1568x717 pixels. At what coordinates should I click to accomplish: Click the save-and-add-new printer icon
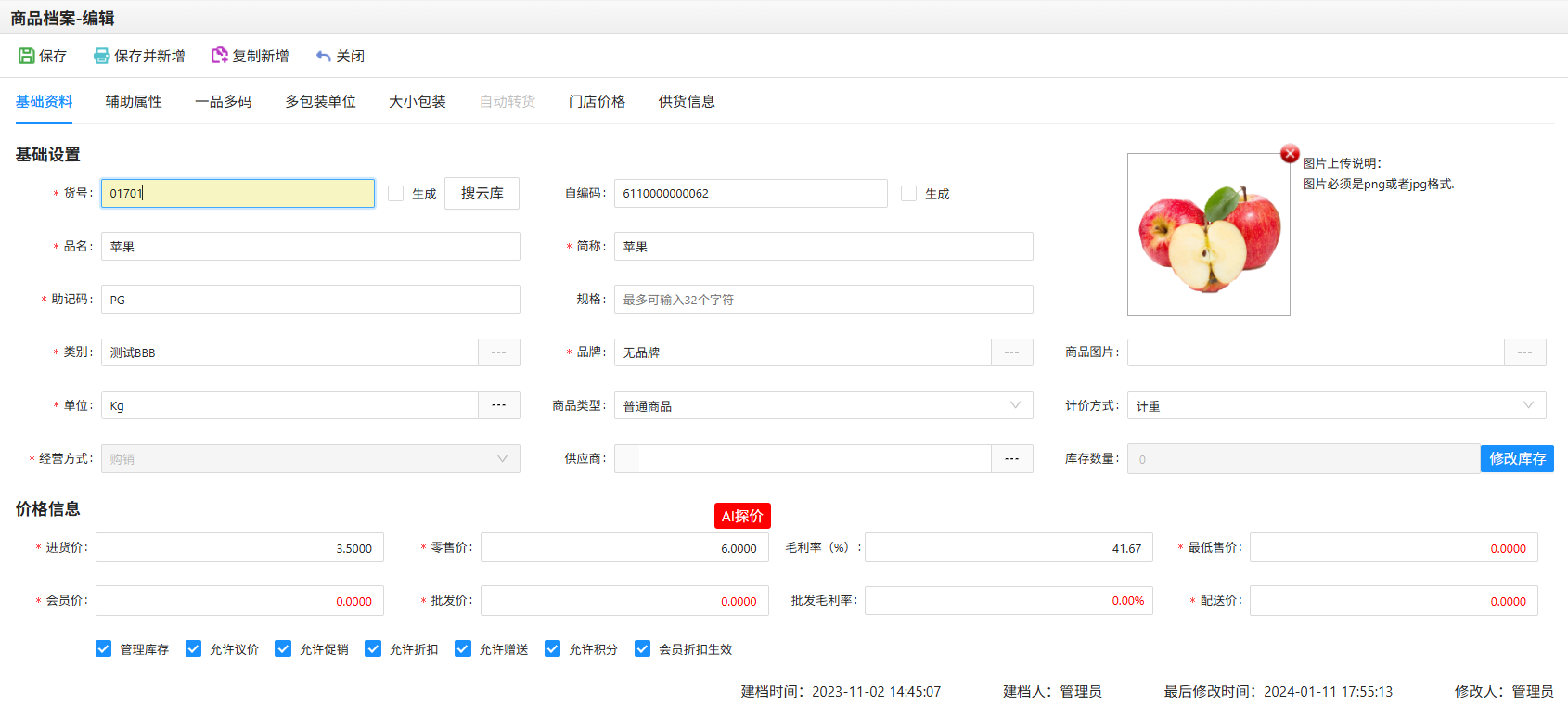pyautogui.click(x=101, y=56)
